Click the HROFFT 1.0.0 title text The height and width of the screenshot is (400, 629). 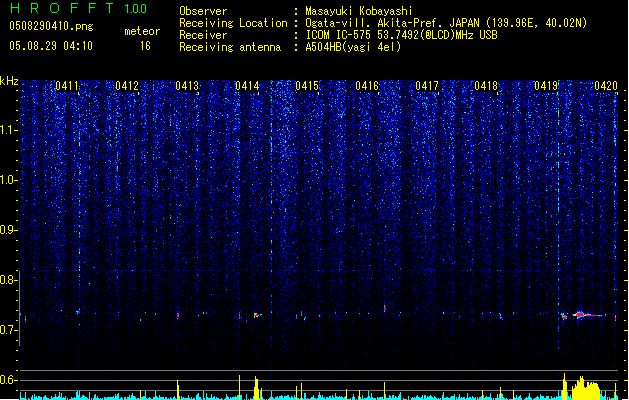pos(79,8)
